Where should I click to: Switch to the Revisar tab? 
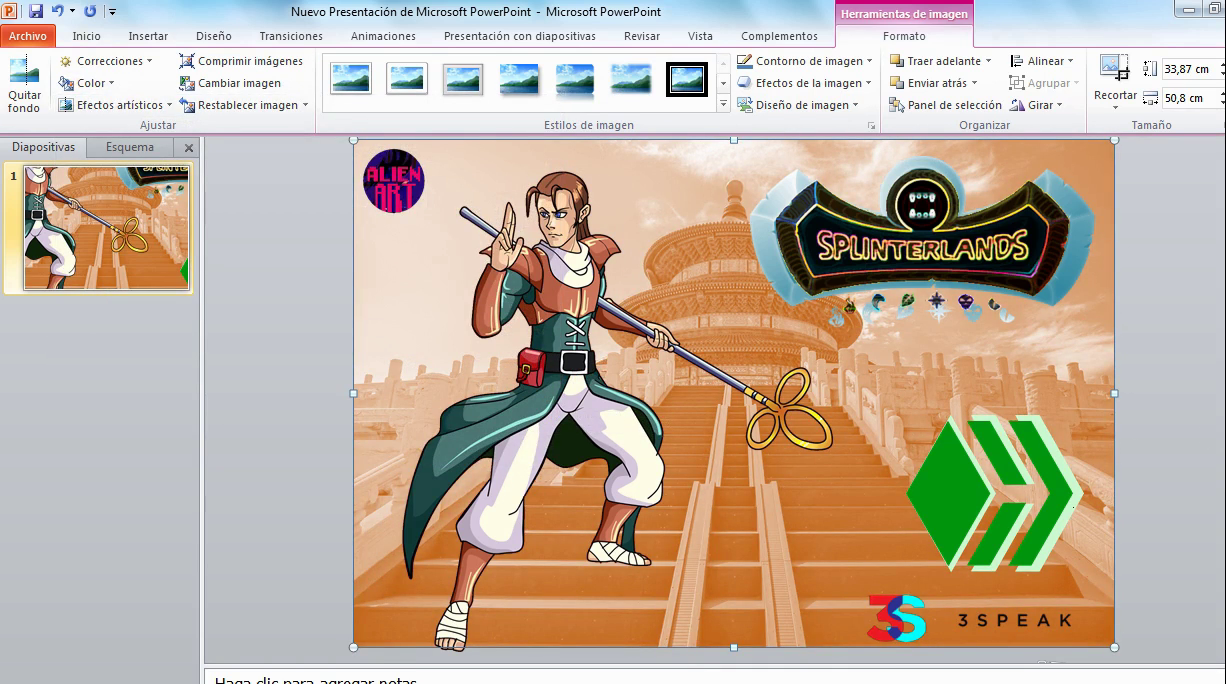tap(641, 36)
